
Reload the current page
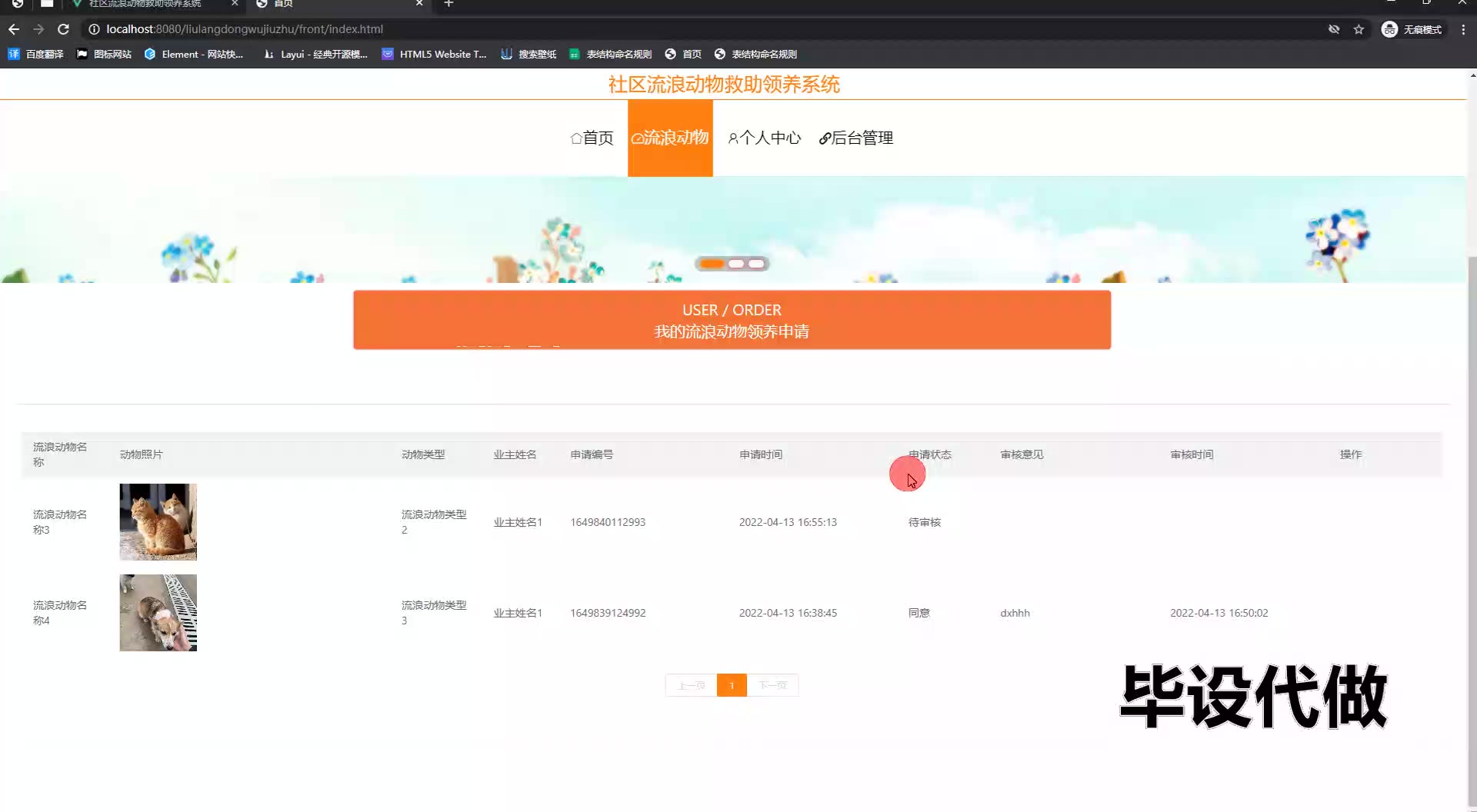pyautogui.click(x=63, y=29)
